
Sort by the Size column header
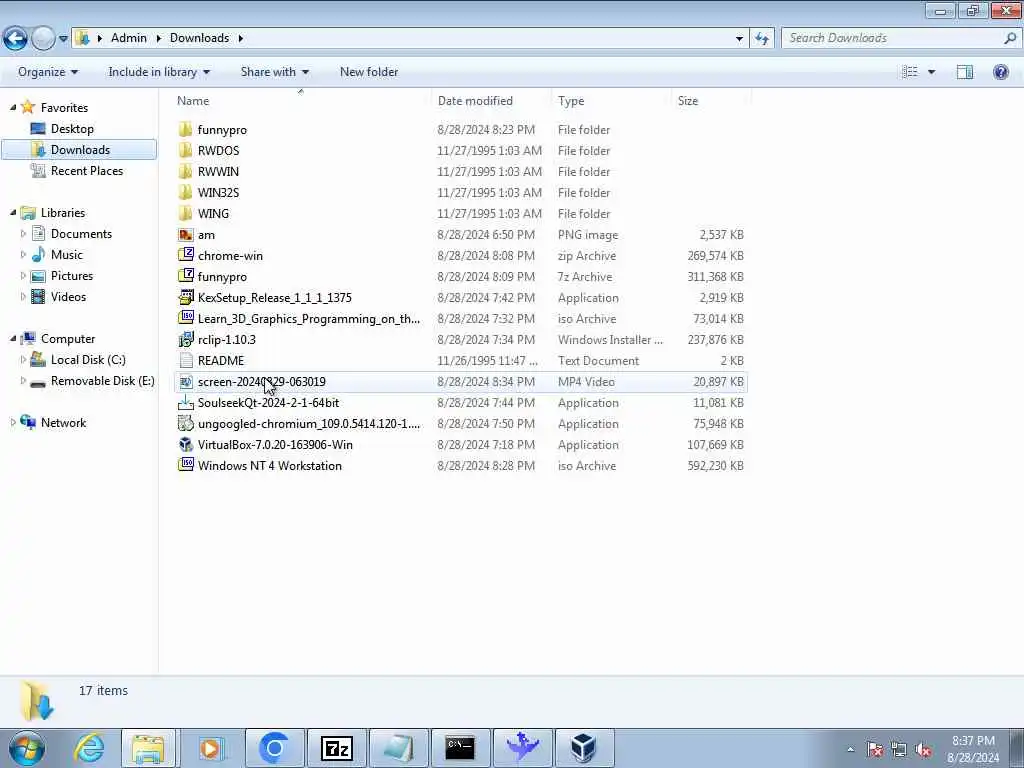click(688, 101)
